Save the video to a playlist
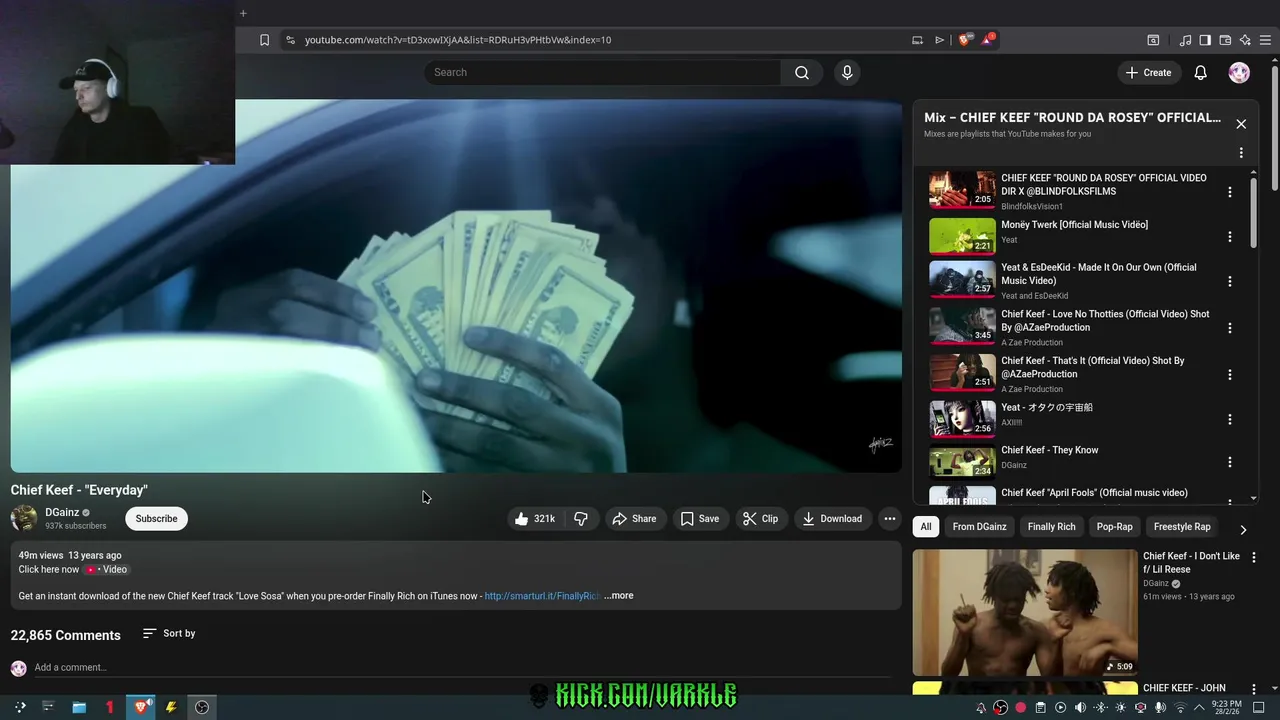 coord(700,519)
